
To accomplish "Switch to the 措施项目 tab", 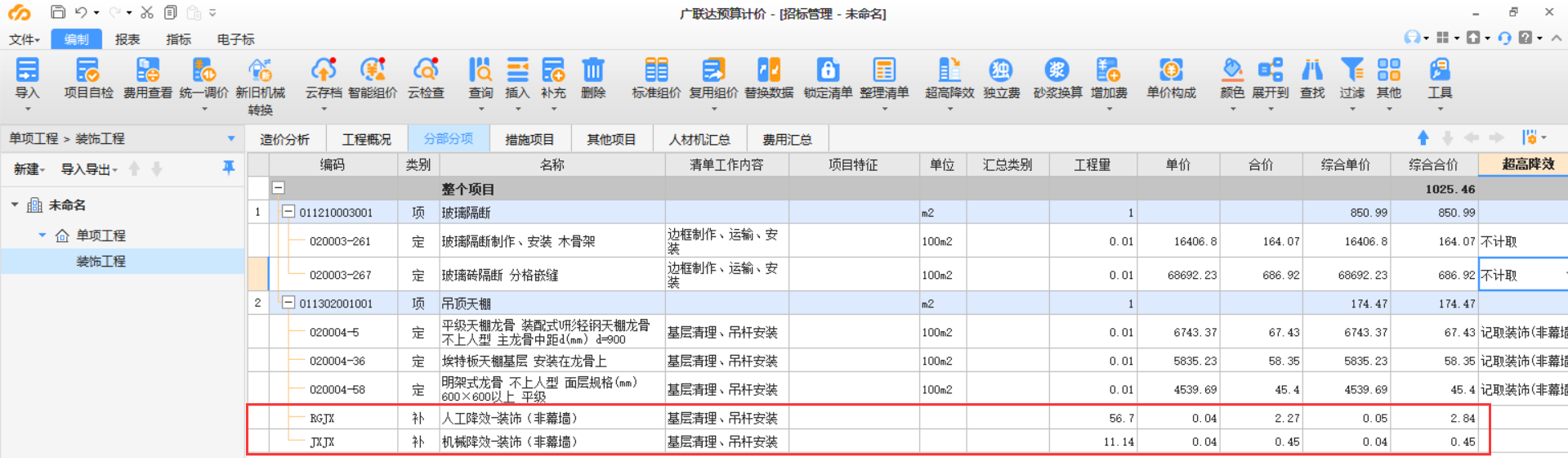I will click(529, 140).
